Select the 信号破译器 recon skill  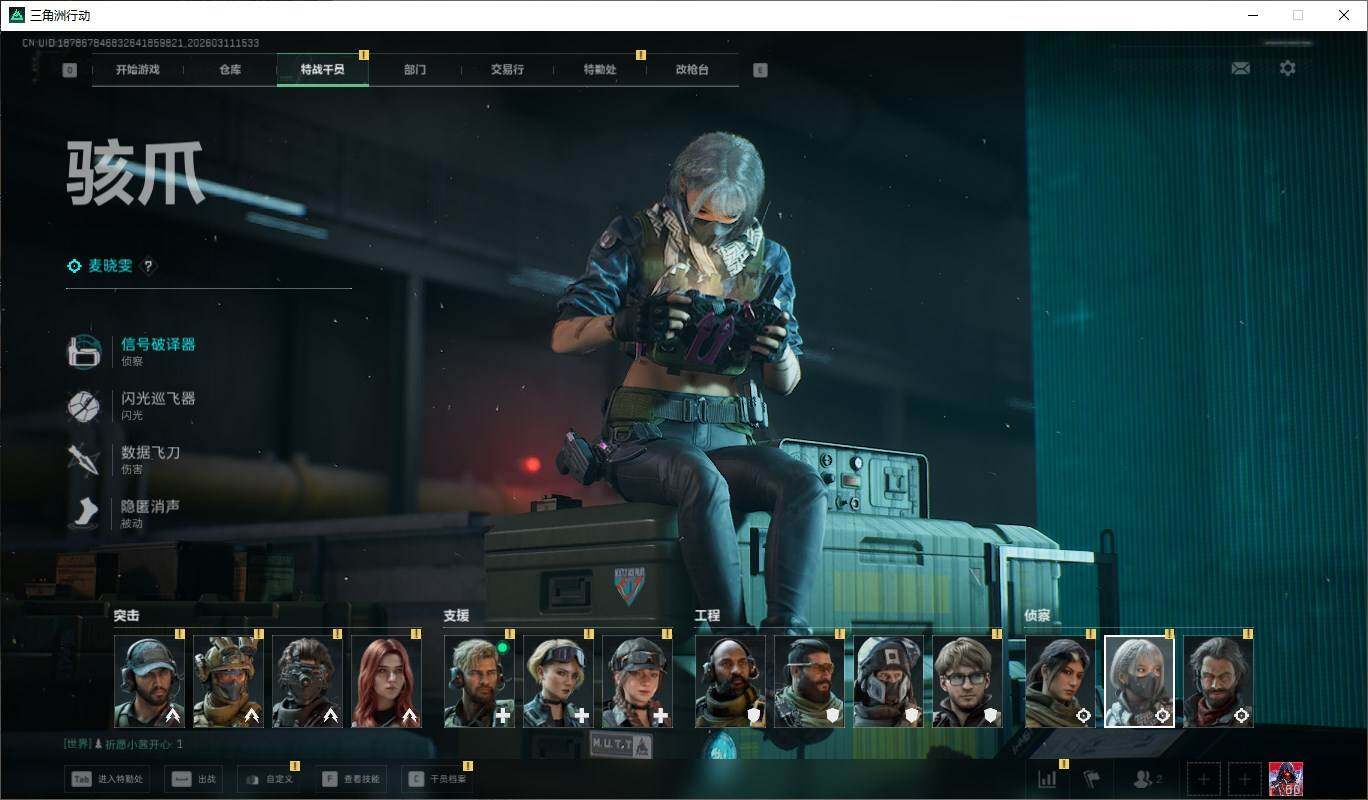tap(131, 351)
